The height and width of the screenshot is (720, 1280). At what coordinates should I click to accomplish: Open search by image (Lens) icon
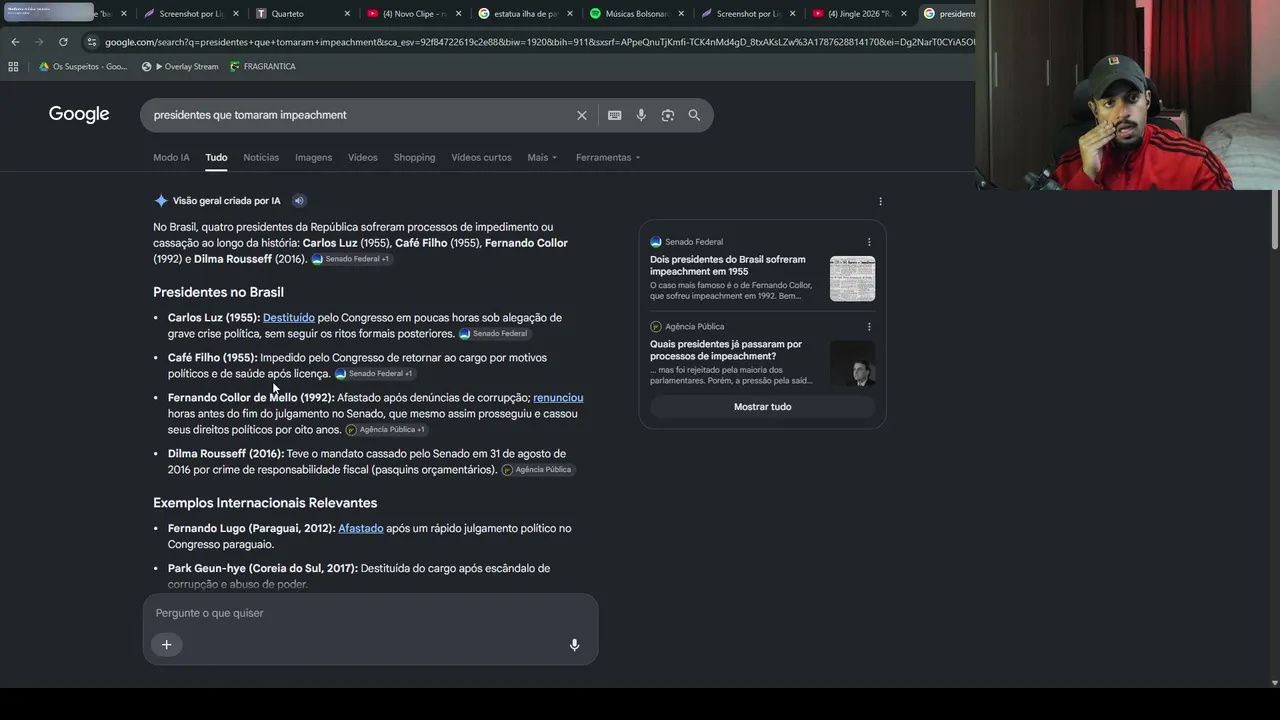coord(668,115)
